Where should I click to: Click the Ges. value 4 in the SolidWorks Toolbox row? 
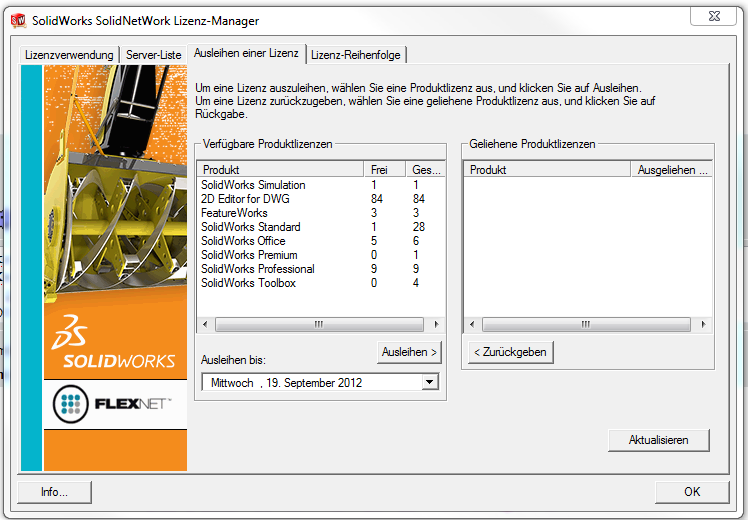click(x=416, y=283)
